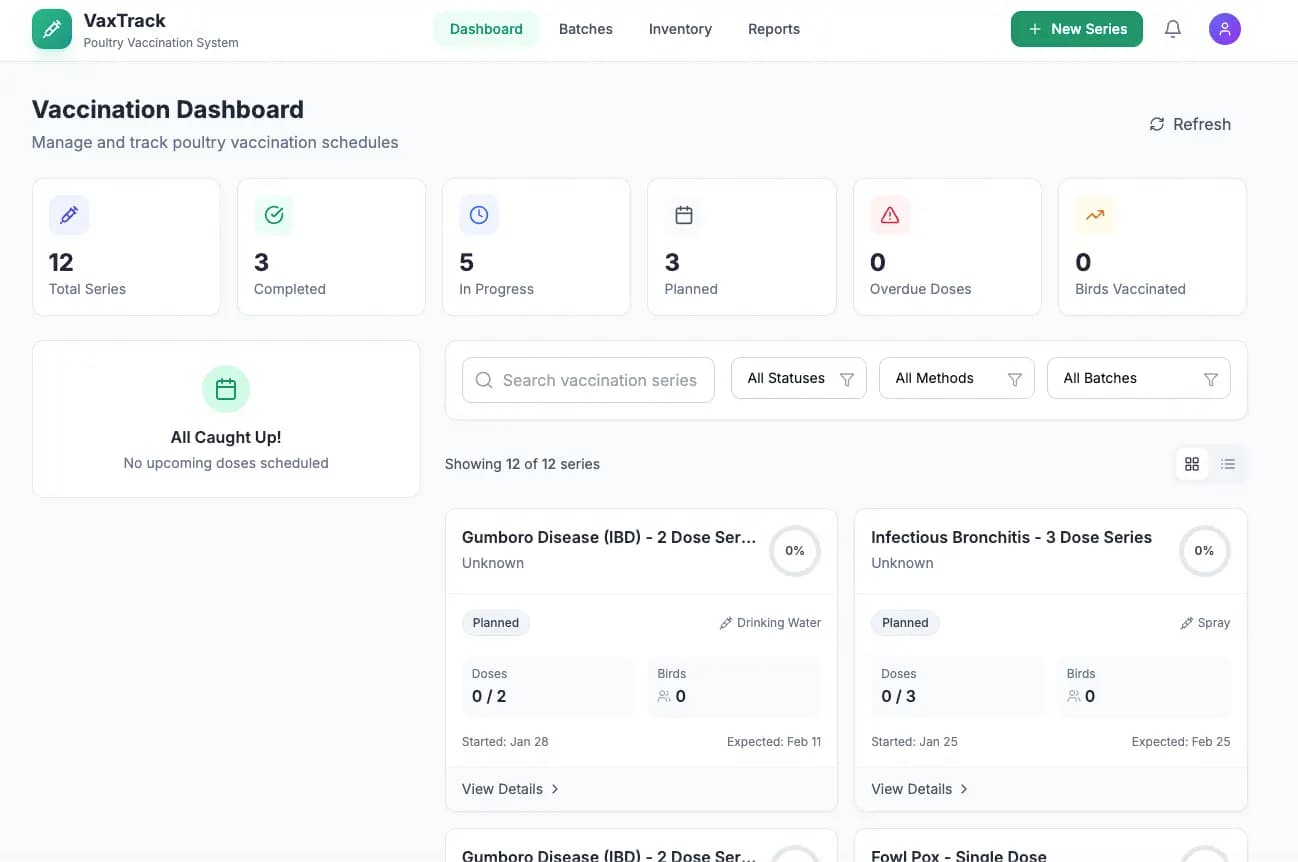Click the In Progress clock icon
The height and width of the screenshot is (862, 1298).
(479, 215)
